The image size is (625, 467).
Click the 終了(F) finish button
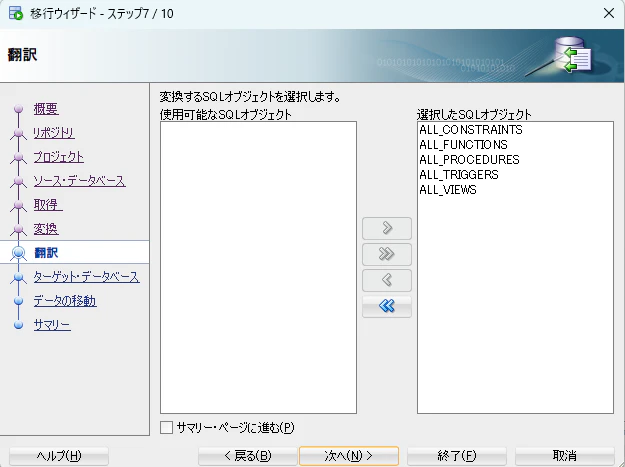coord(457,455)
